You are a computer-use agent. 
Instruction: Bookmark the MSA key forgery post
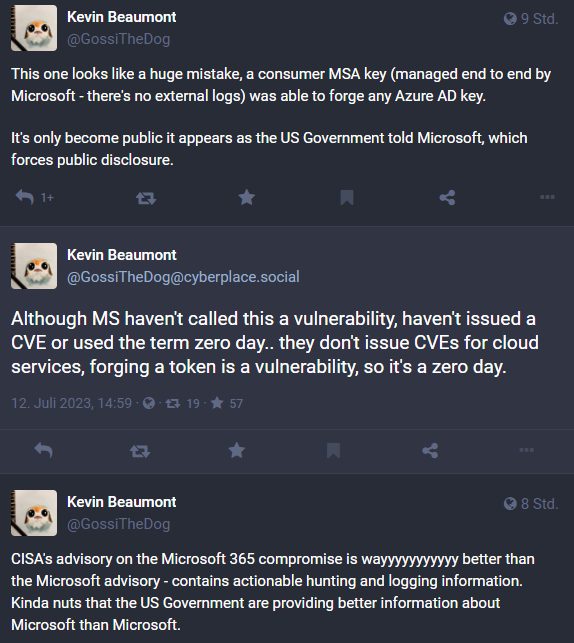pos(347,197)
